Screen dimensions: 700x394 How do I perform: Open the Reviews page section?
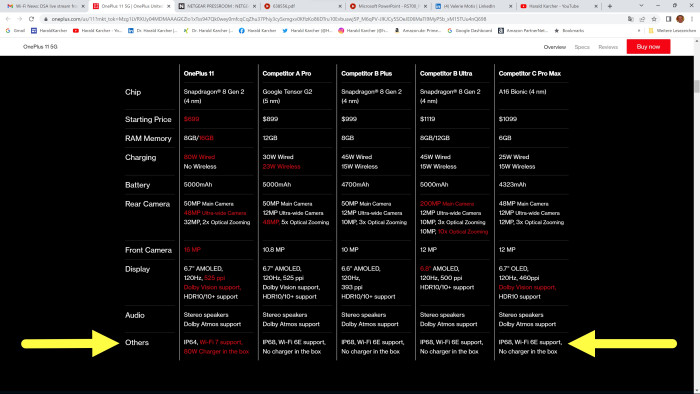point(608,47)
